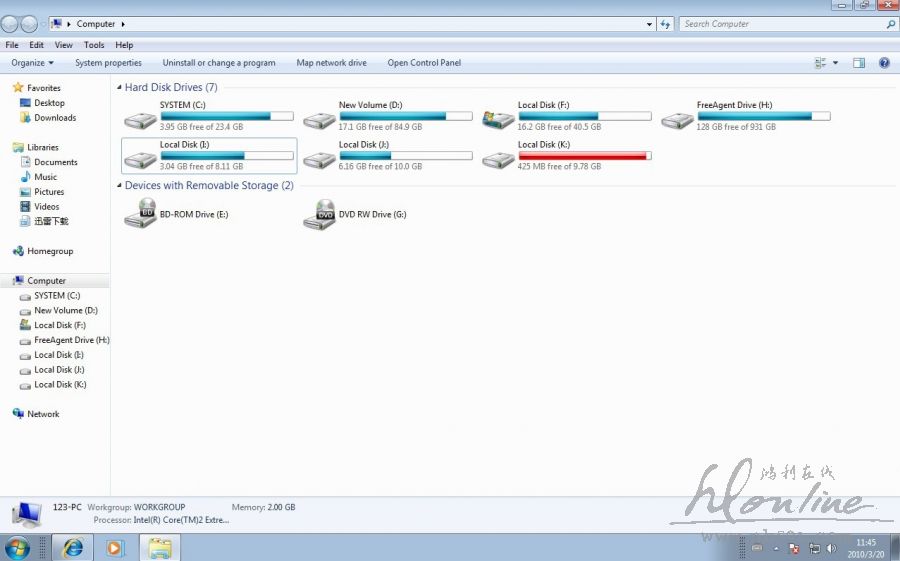Select the FreeAgent Drive (H:) icon
This screenshot has height=561, width=900.
click(677, 121)
